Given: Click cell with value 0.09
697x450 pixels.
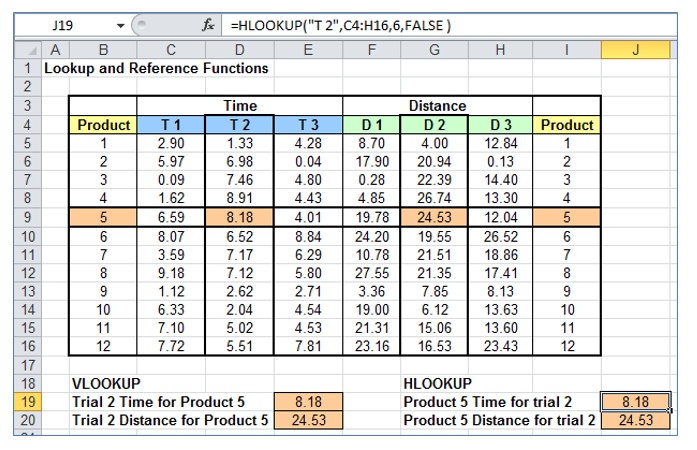Looking at the screenshot, I should (171, 180).
